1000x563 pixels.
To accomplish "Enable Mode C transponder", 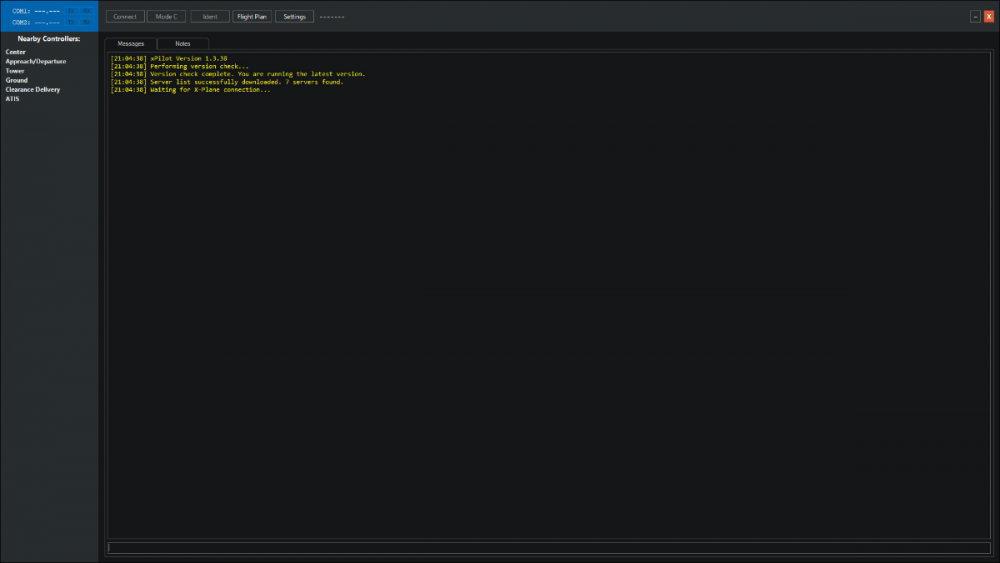I will tap(166, 17).
